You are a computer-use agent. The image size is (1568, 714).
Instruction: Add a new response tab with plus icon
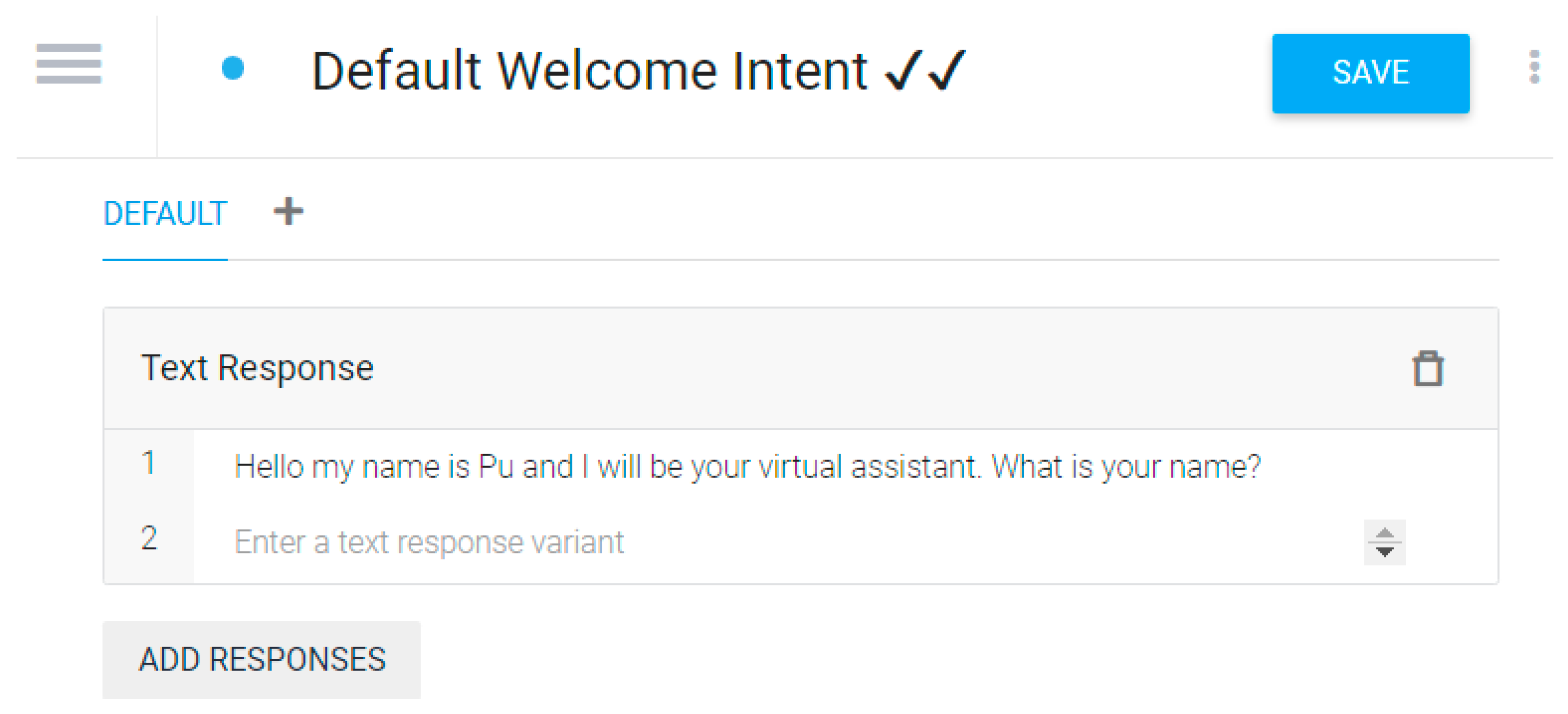tap(288, 211)
